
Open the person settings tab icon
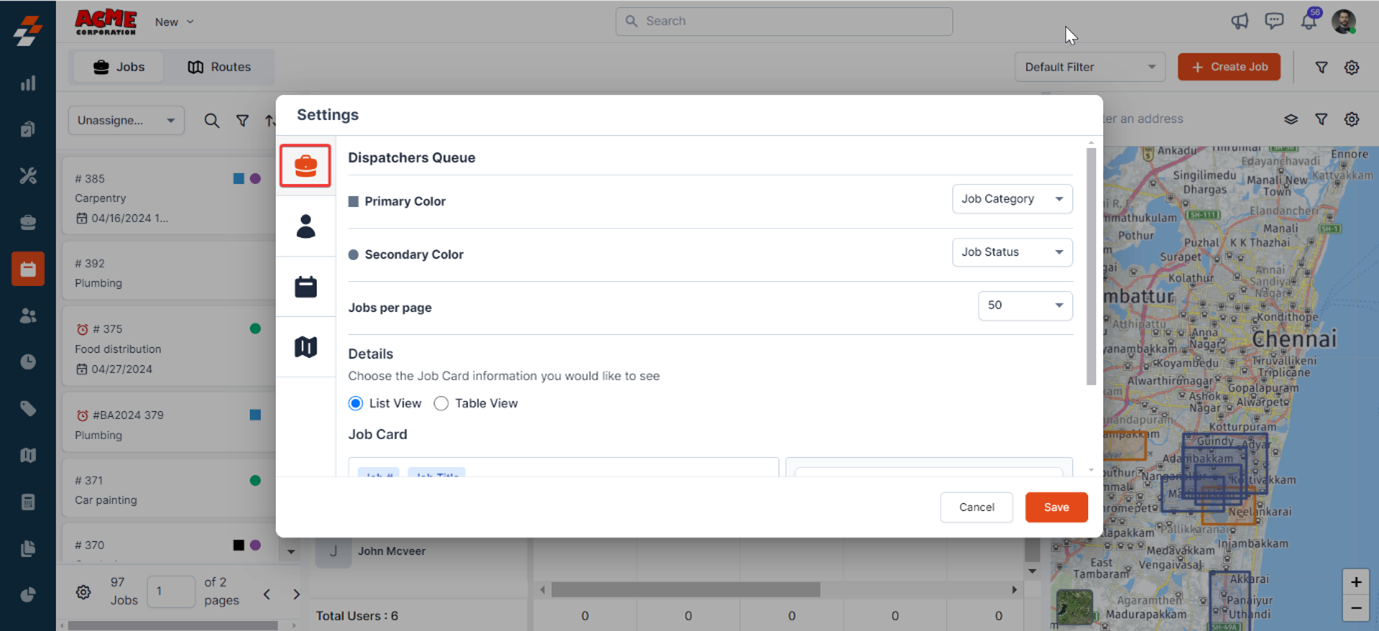306,227
